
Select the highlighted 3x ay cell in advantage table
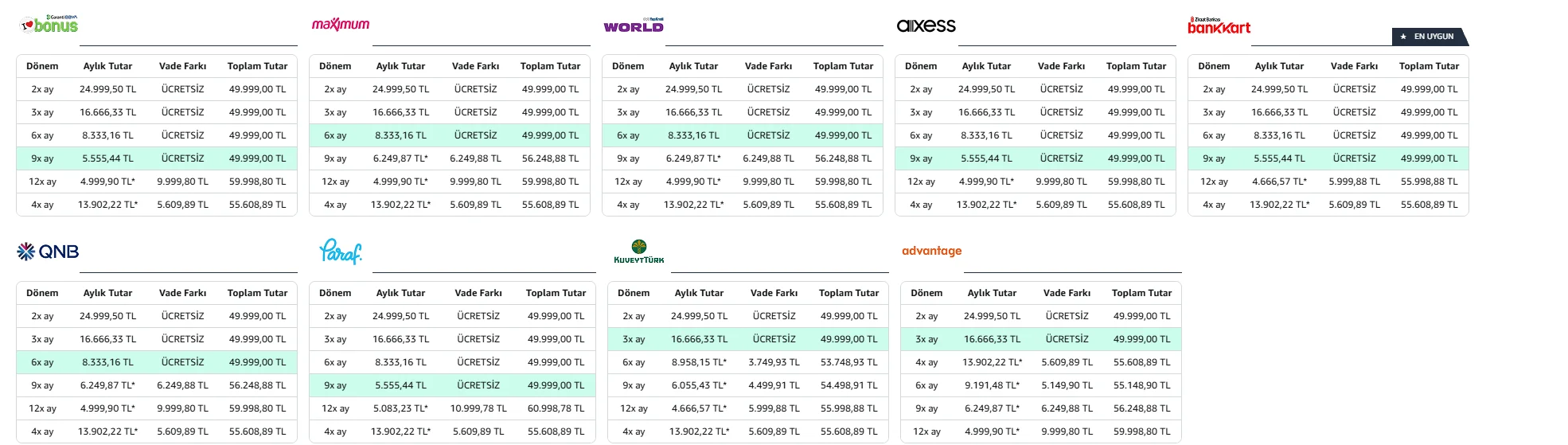pyautogui.click(x=926, y=339)
